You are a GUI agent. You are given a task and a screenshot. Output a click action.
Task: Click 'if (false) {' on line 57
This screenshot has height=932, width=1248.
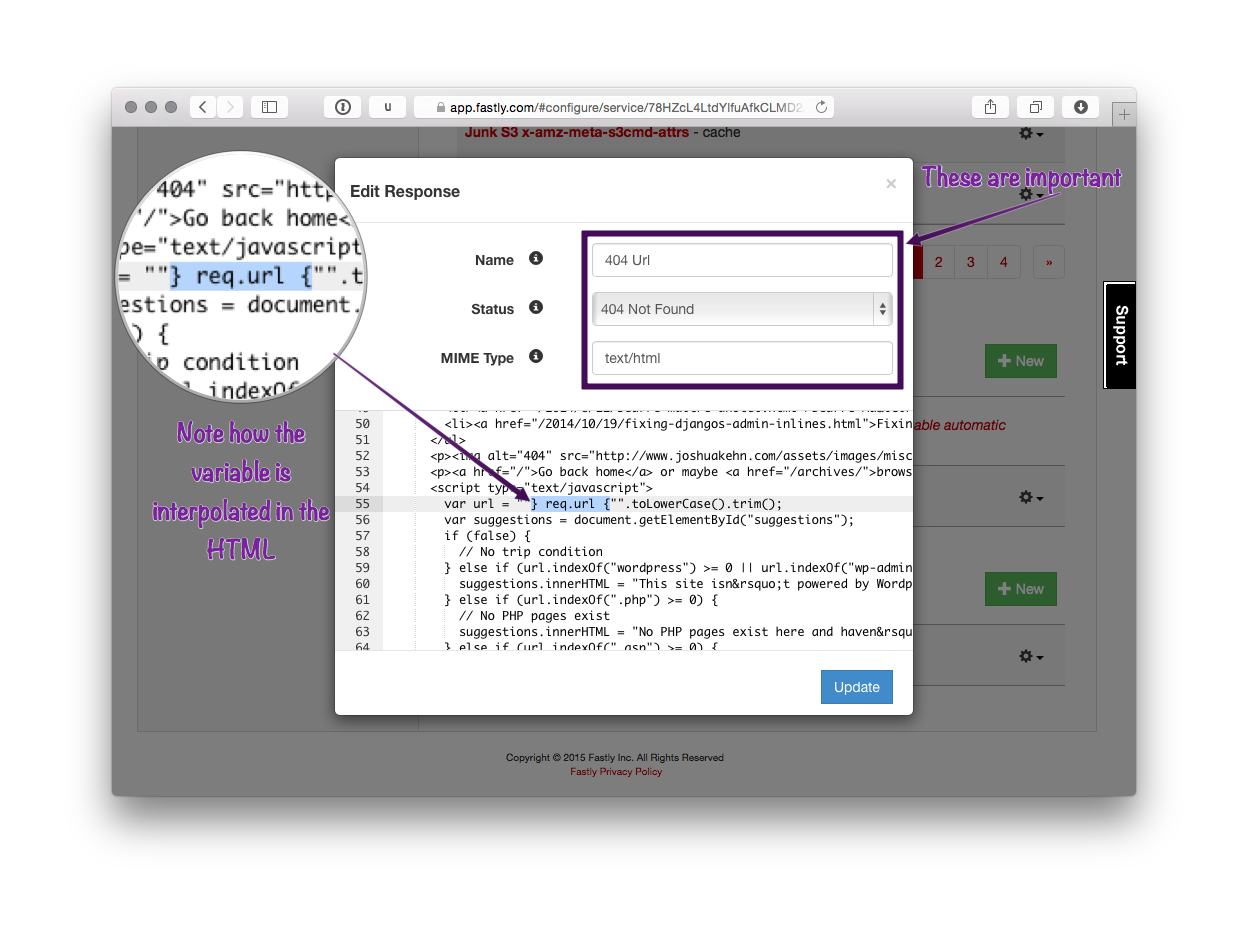[x=487, y=535]
